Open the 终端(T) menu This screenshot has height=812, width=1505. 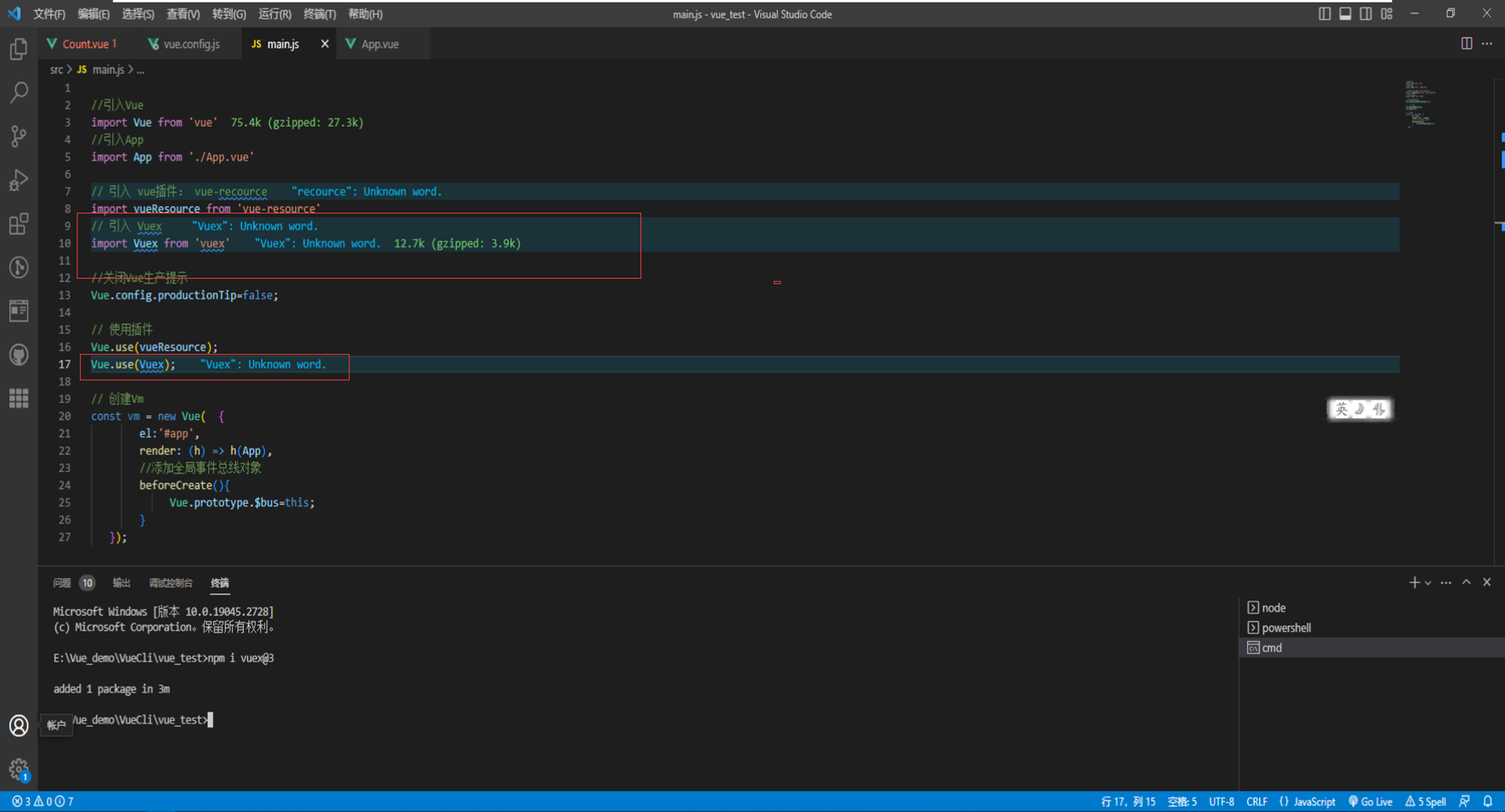pos(319,14)
